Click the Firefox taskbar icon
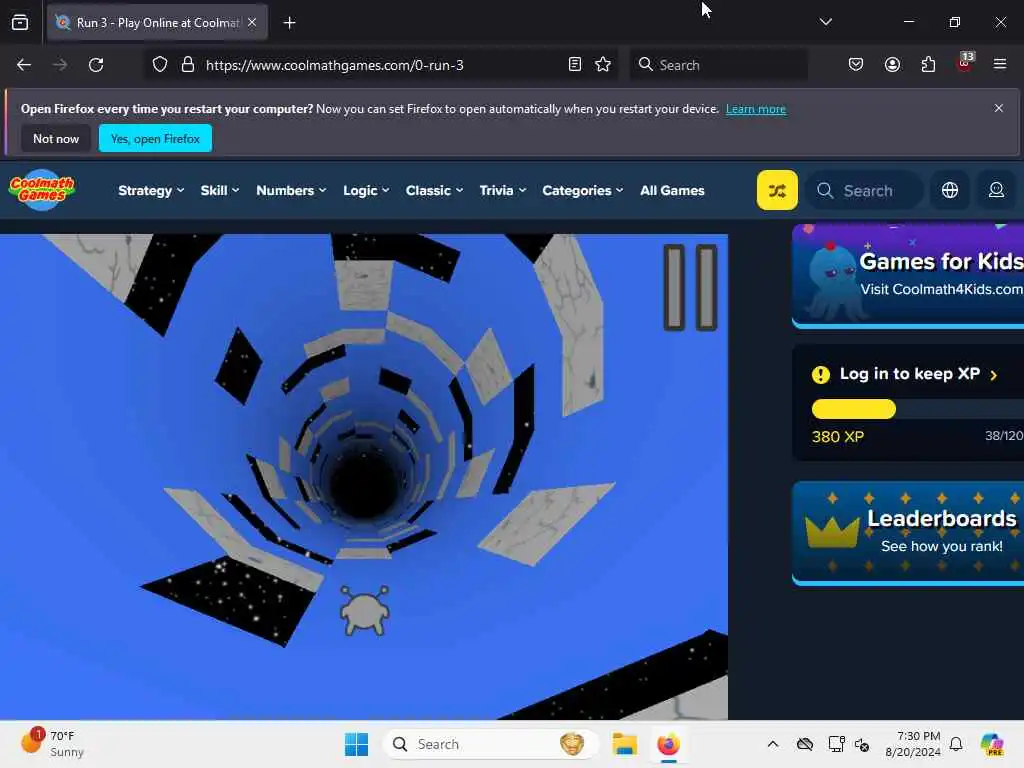This screenshot has width=1024, height=768. click(x=668, y=744)
